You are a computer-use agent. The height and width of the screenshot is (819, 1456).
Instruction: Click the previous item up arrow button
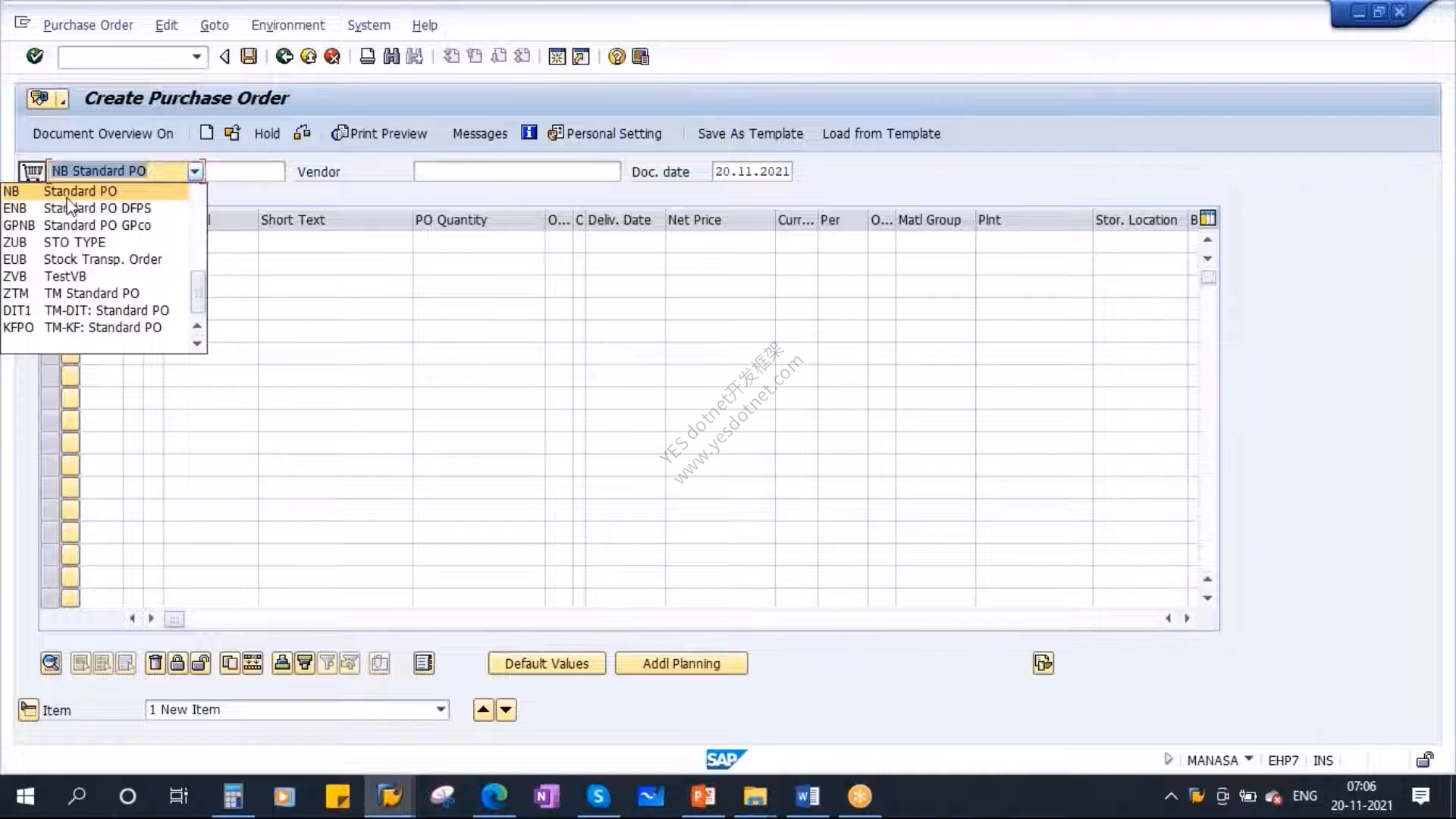[483, 710]
